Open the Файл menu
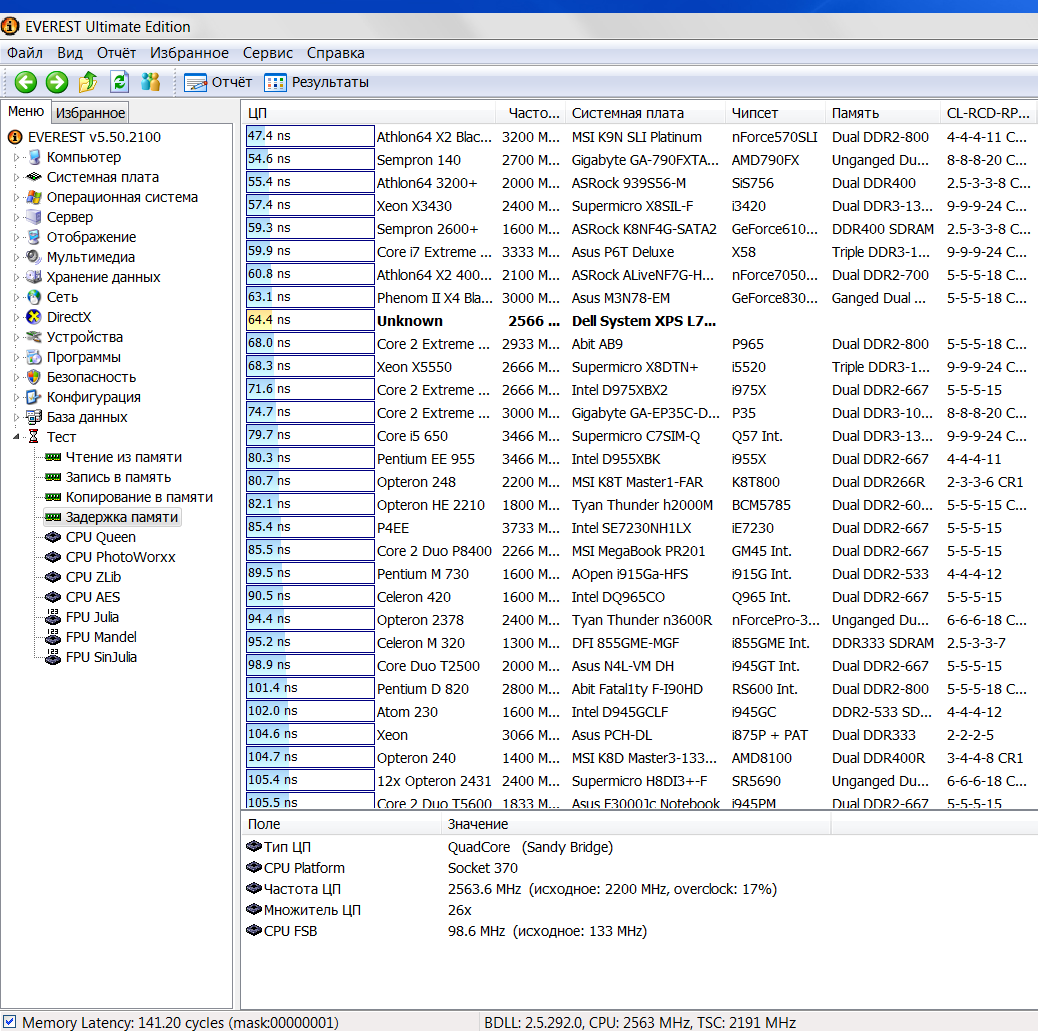1038x1032 pixels. point(24,53)
